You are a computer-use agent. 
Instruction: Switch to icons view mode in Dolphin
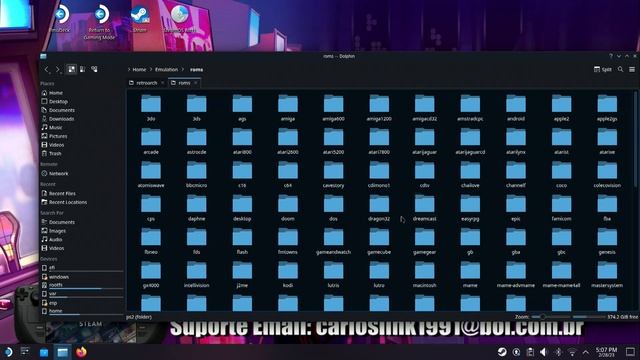71,69
